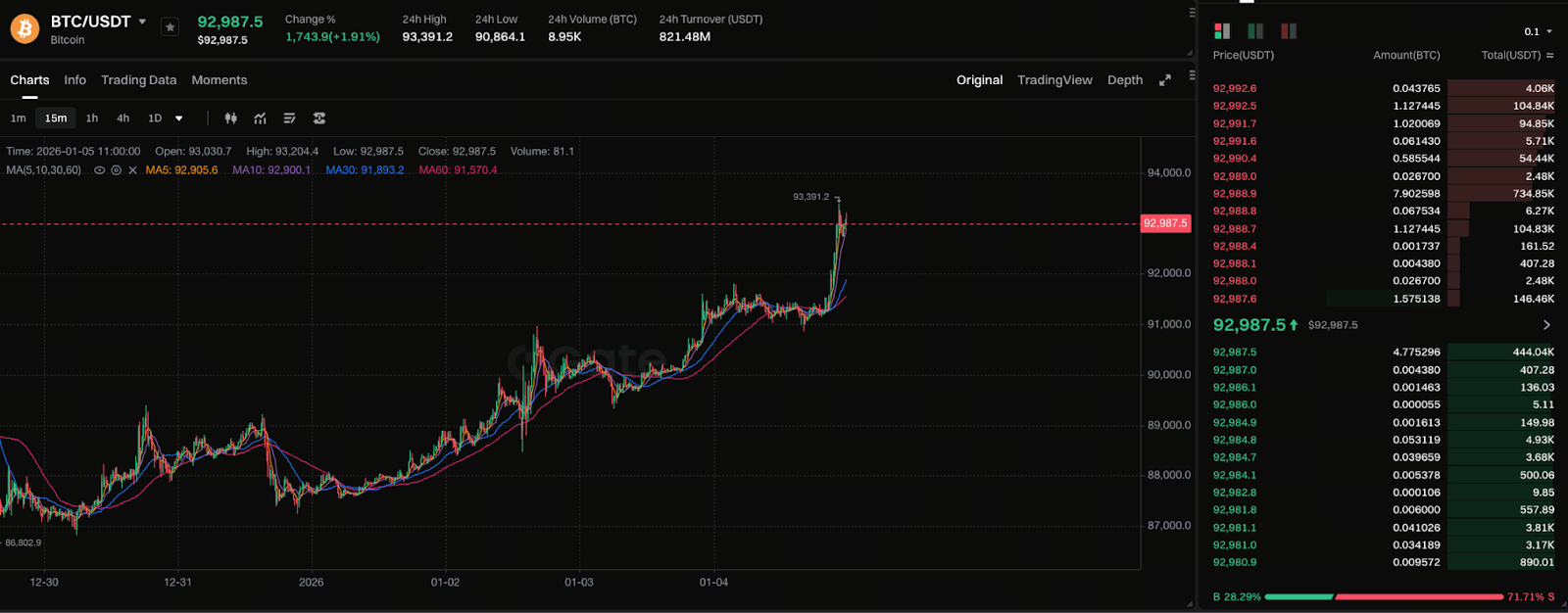Image resolution: width=1568 pixels, height=613 pixels.
Task: Open the indicators icon in chart toolbar
Action: [260, 118]
